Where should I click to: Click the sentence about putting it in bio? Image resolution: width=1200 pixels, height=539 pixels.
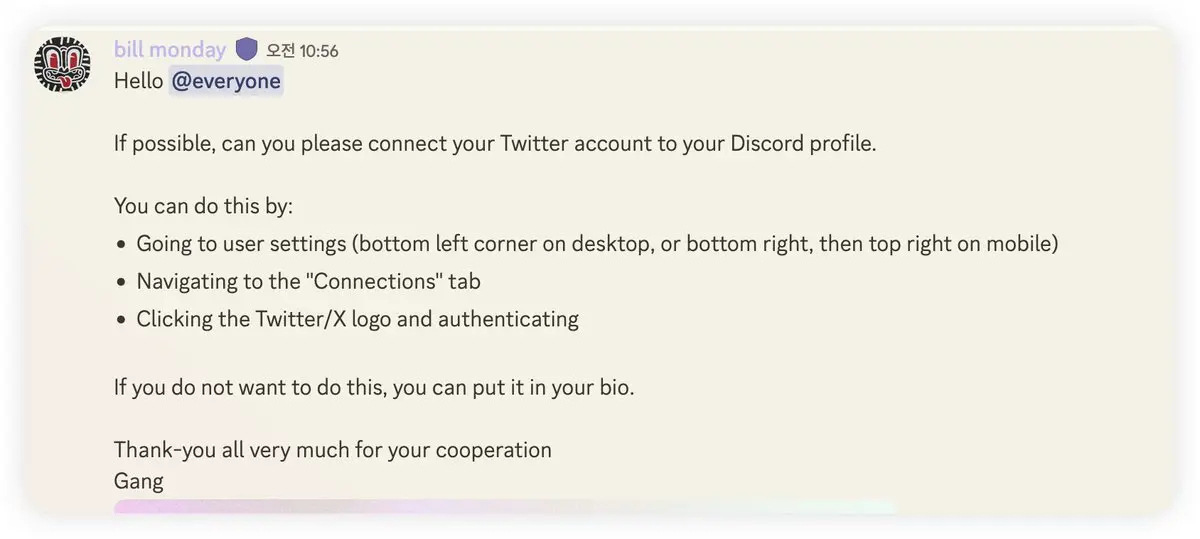[x=374, y=387]
